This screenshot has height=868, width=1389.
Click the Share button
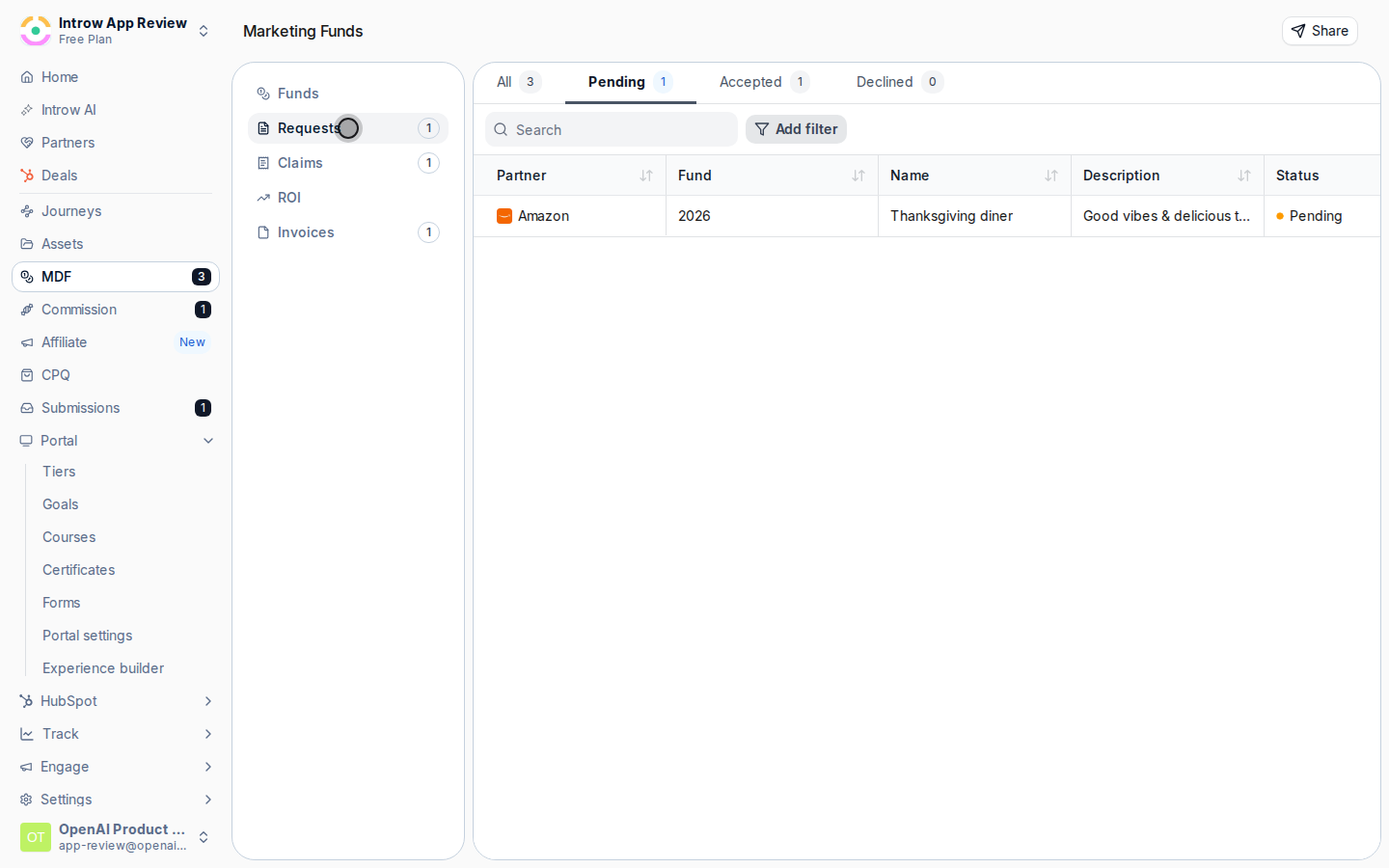pos(1320,31)
